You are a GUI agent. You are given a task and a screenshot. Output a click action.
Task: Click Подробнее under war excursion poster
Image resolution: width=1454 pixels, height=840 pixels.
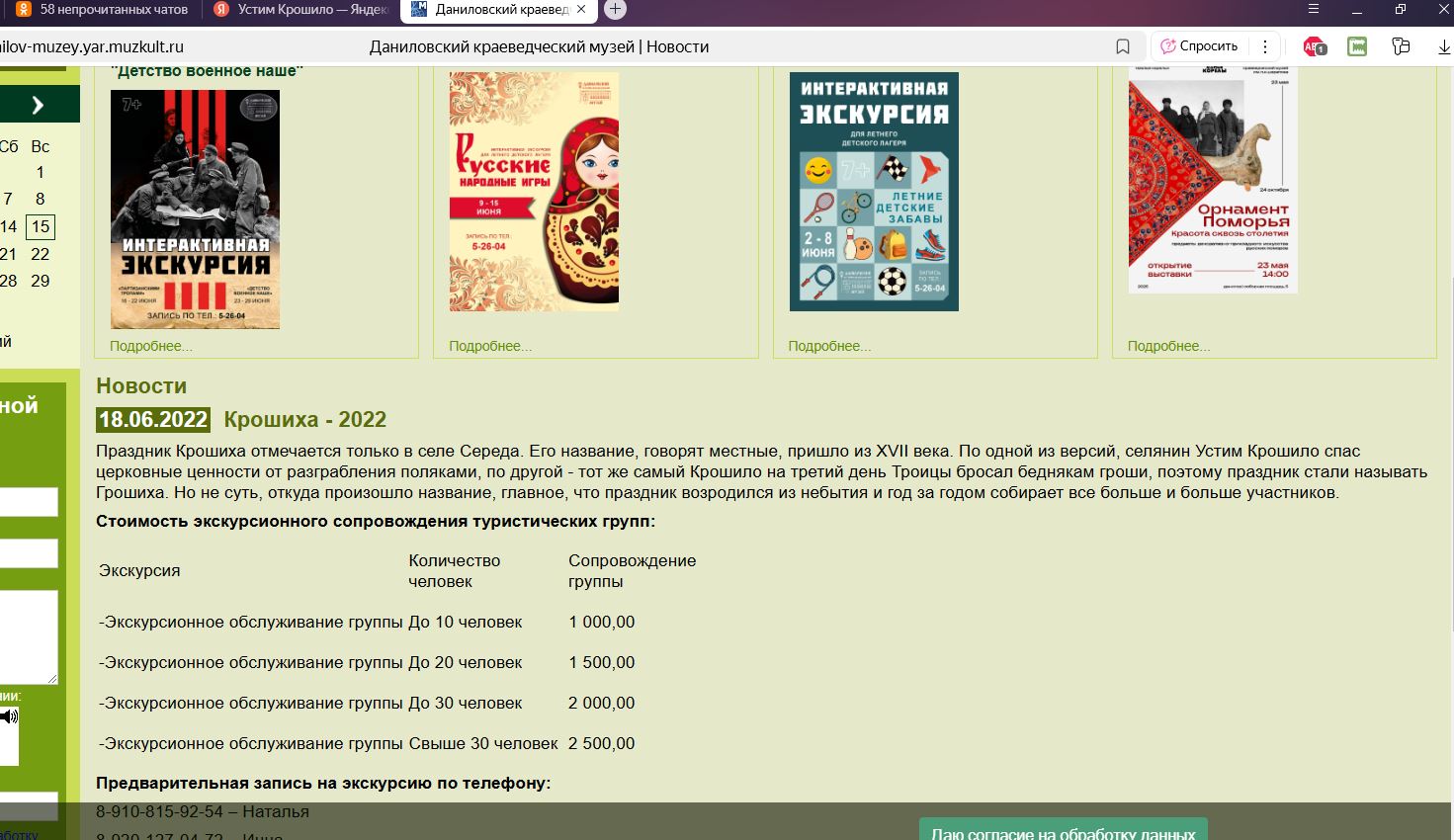(150, 346)
